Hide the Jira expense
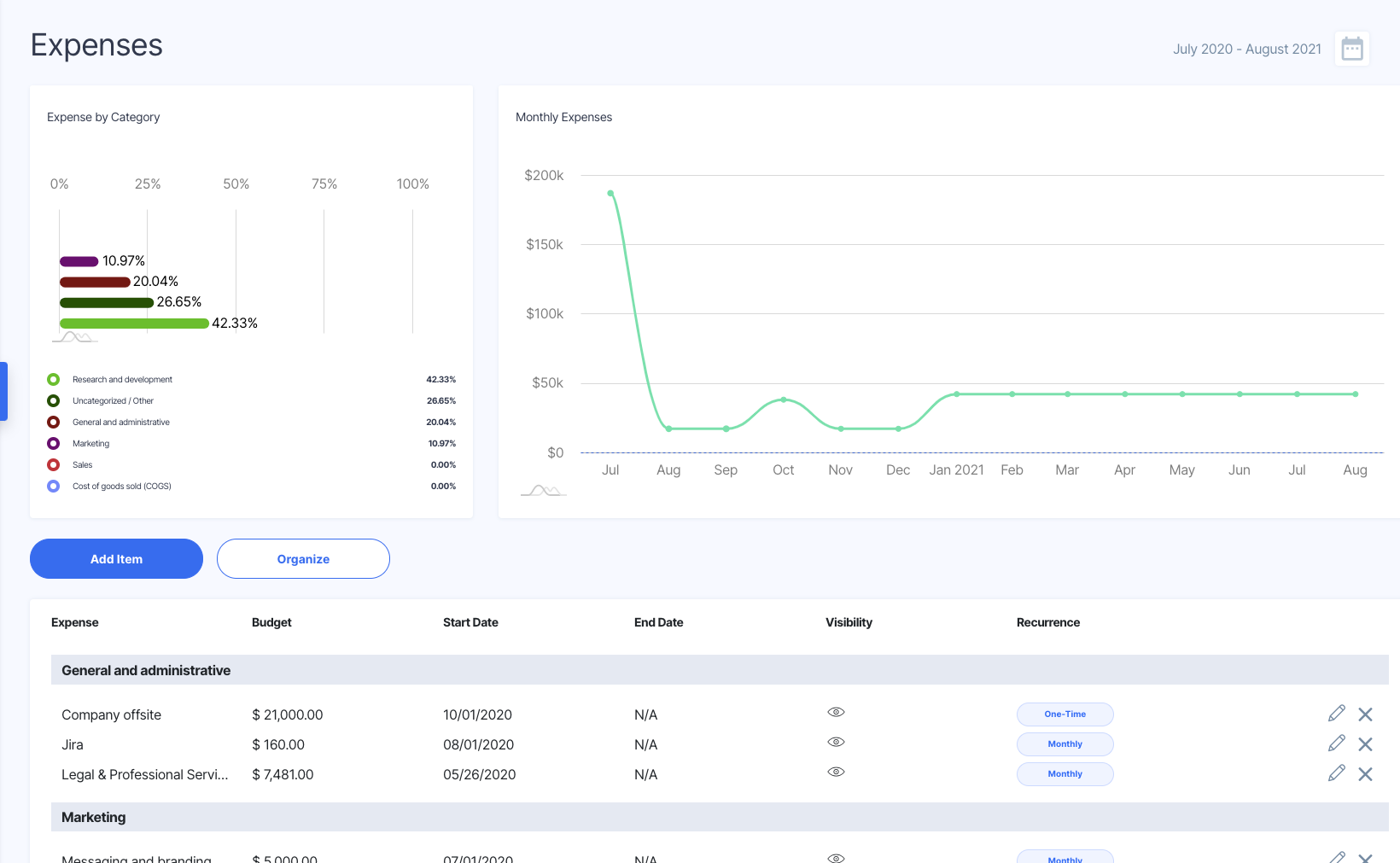This screenshot has height=863, width=1400. pyautogui.click(x=836, y=741)
